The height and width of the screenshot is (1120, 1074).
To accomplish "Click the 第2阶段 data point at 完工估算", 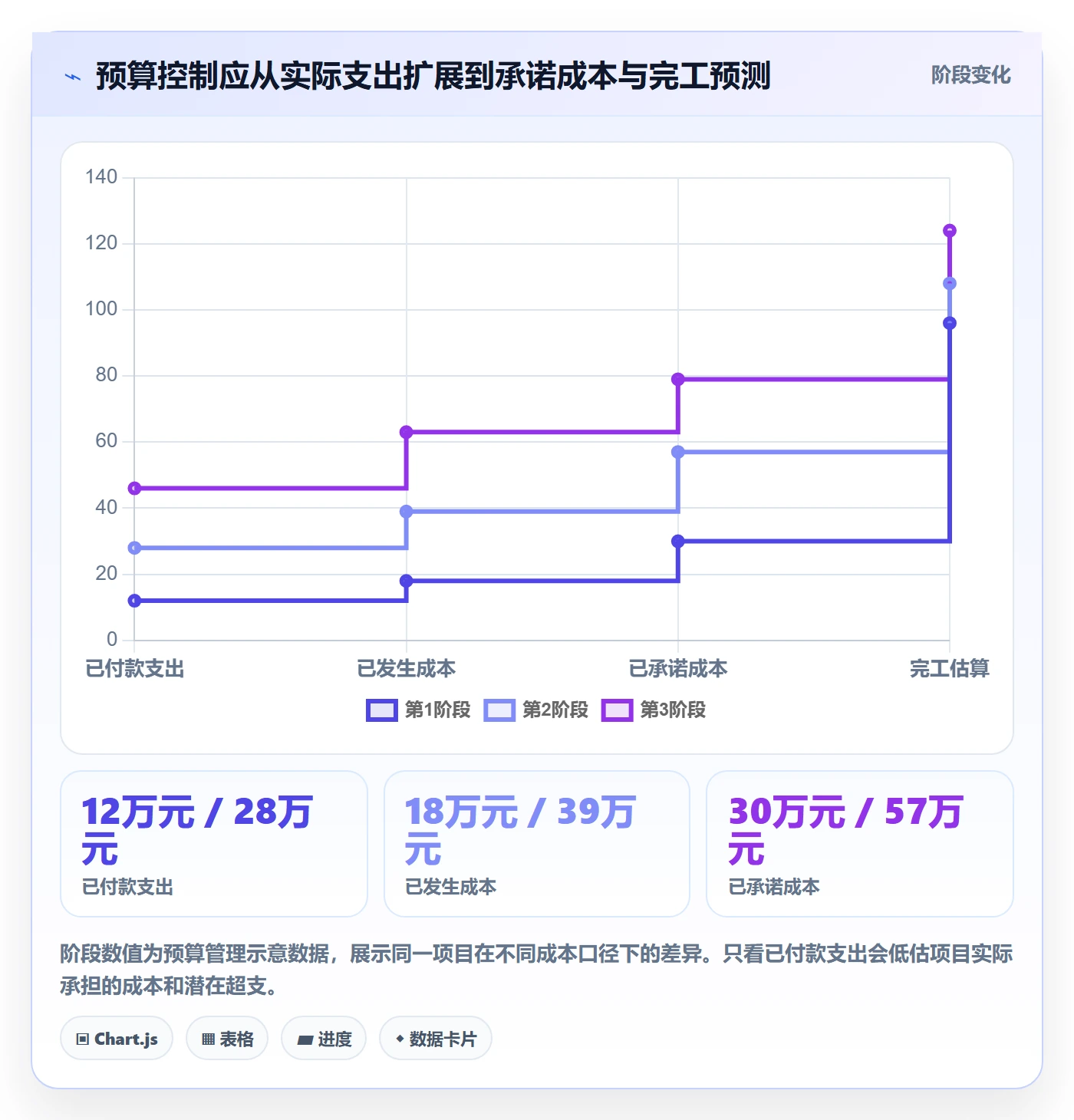I will click(x=950, y=284).
